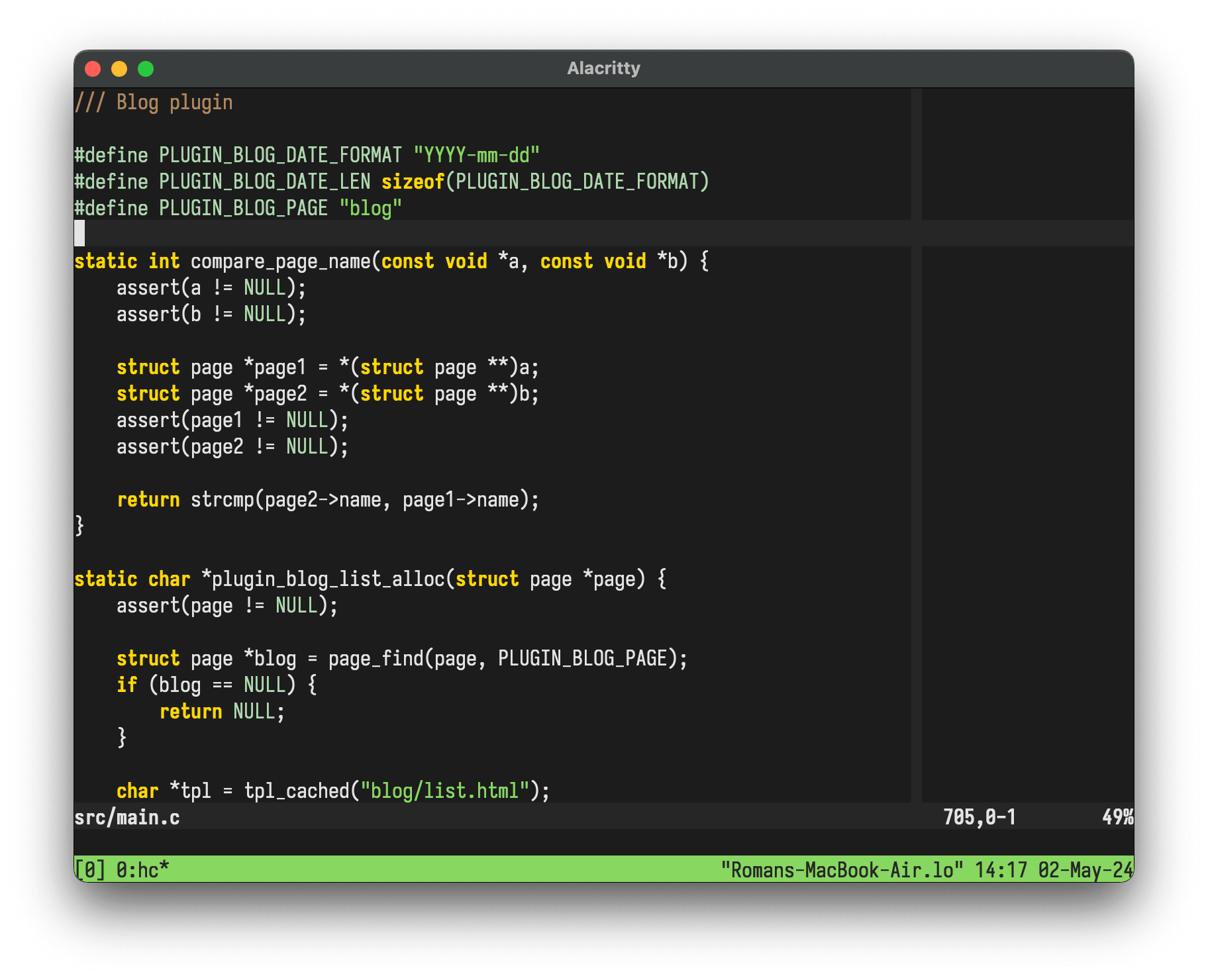The height and width of the screenshot is (980, 1208).
Task: Click the green zoom window button
Action: [146, 69]
